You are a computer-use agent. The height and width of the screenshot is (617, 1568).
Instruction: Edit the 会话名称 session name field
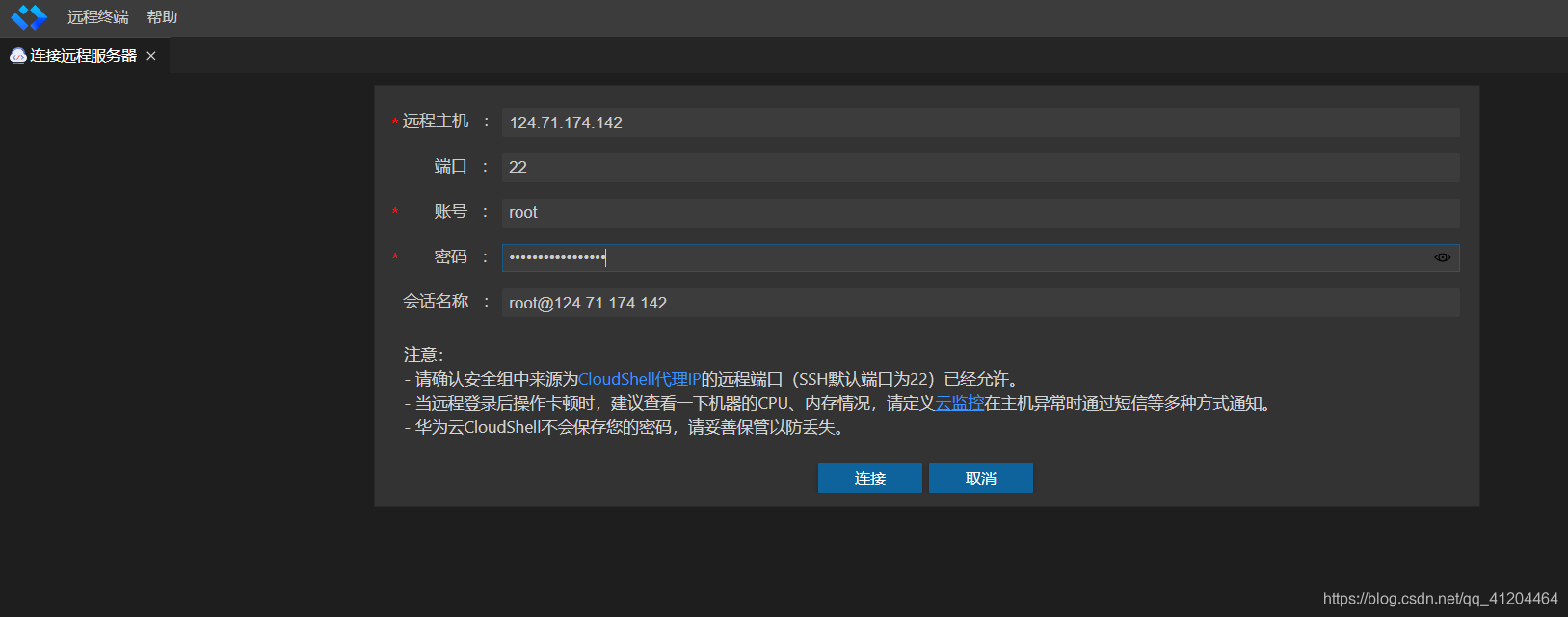point(980,303)
